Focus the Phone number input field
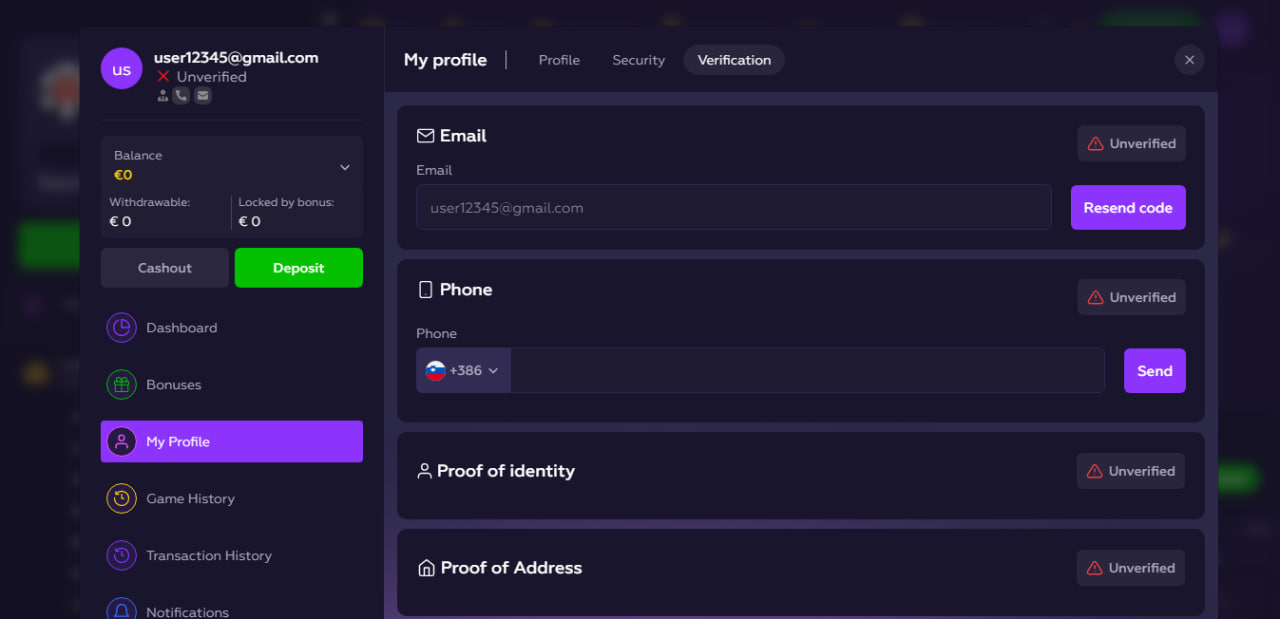Viewport: 1280px width, 619px height. [807, 370]
